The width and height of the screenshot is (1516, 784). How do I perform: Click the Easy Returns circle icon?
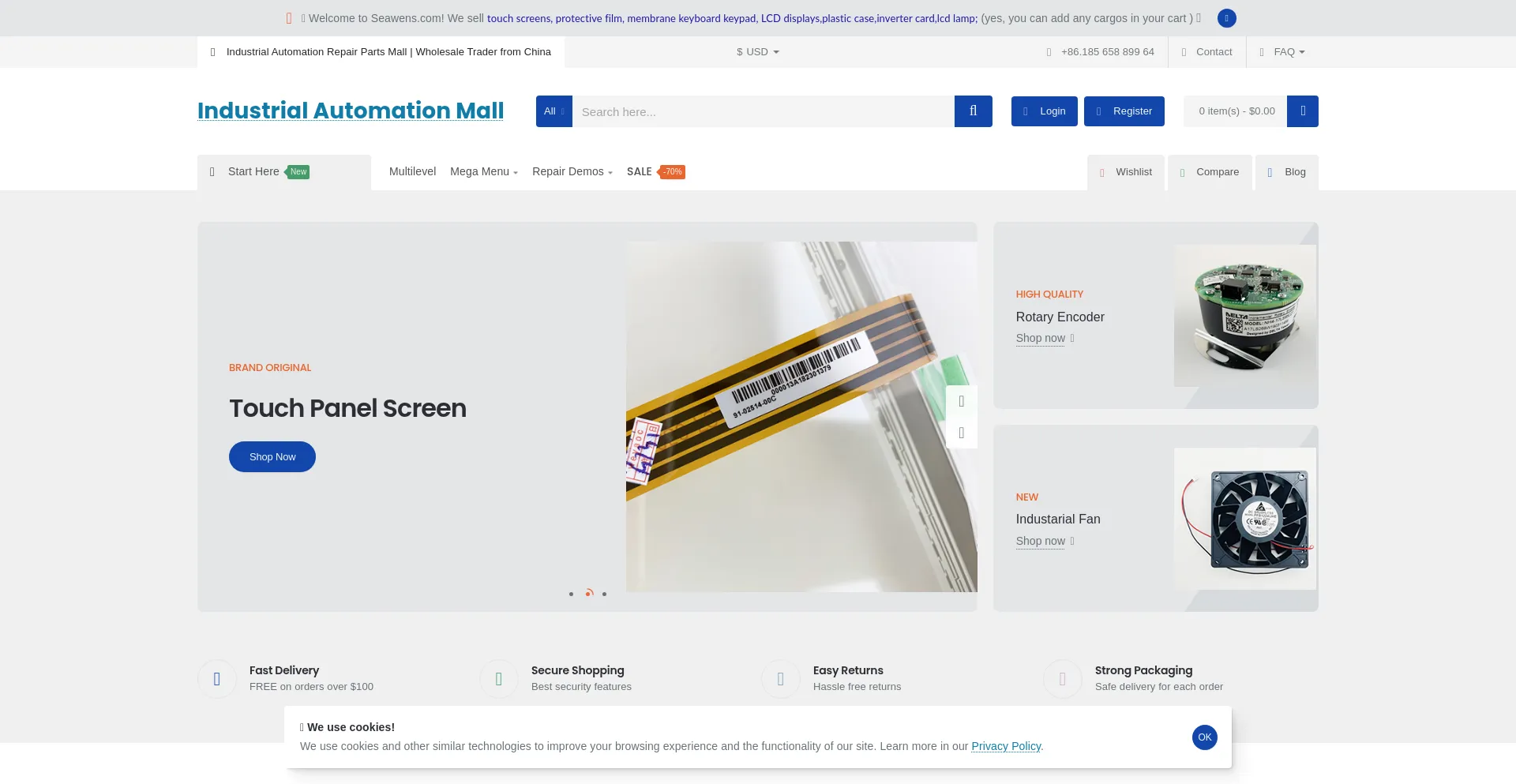point(781,679)
